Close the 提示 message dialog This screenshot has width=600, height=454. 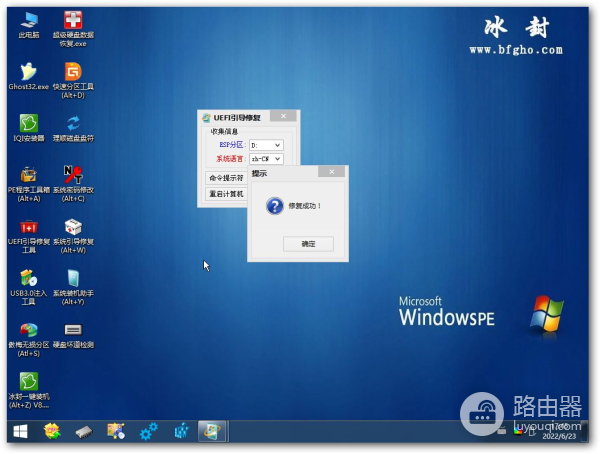[331, 173]
